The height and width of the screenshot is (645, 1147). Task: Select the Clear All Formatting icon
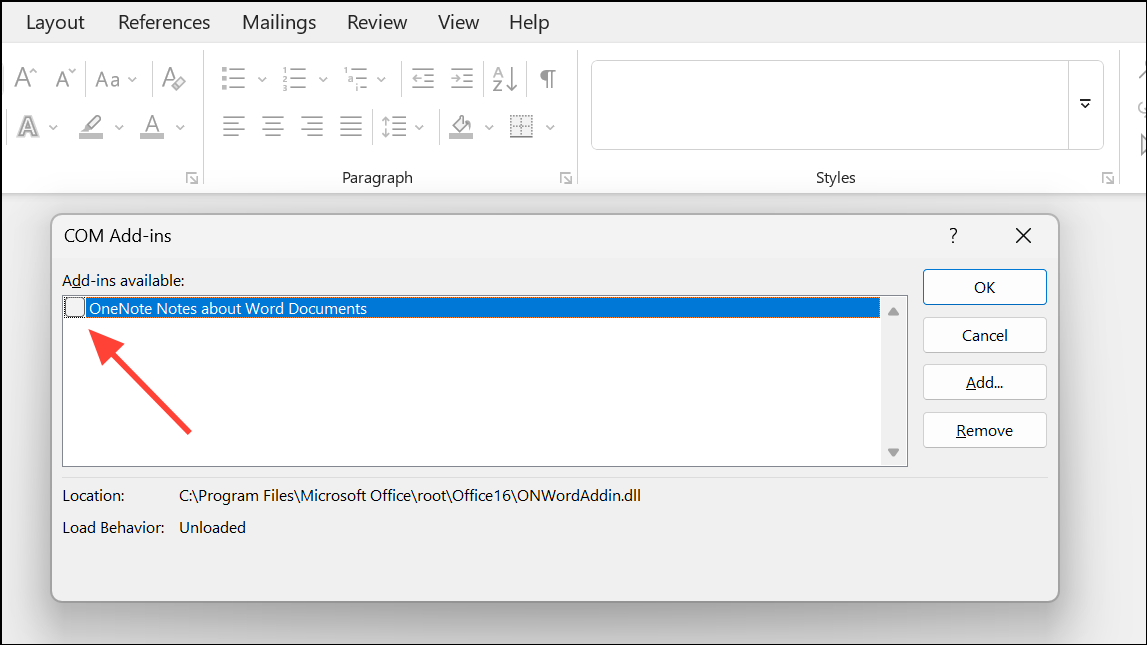(174, 77)
